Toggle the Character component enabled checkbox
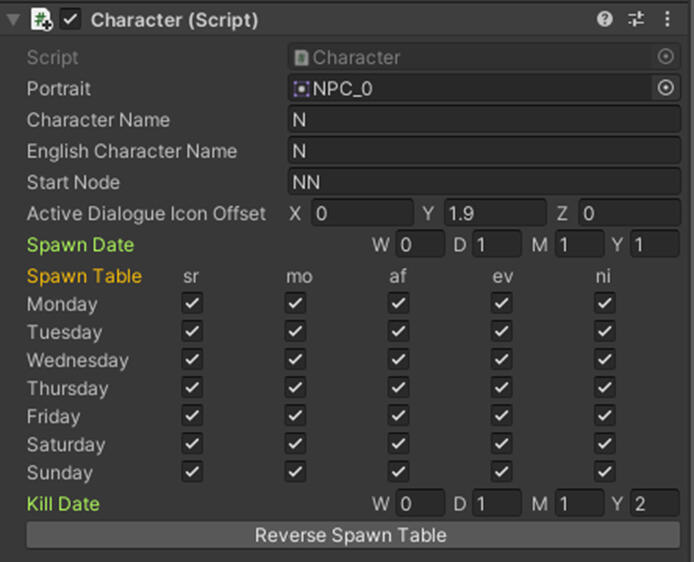Image resolution: width=694 pixels, height=562 pixels. point(71,19)
